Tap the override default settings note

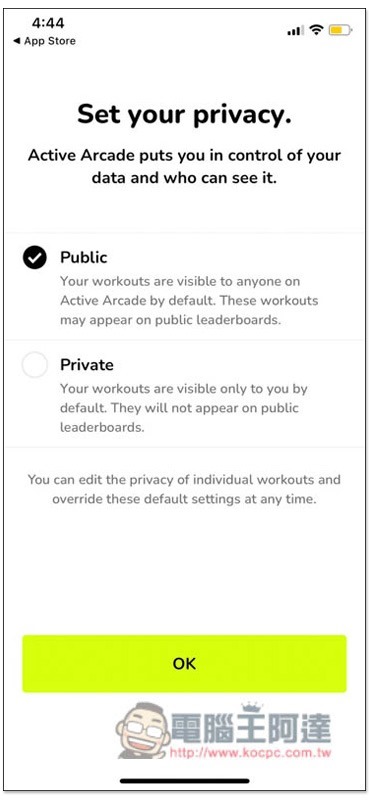click(x=184, y=489)
